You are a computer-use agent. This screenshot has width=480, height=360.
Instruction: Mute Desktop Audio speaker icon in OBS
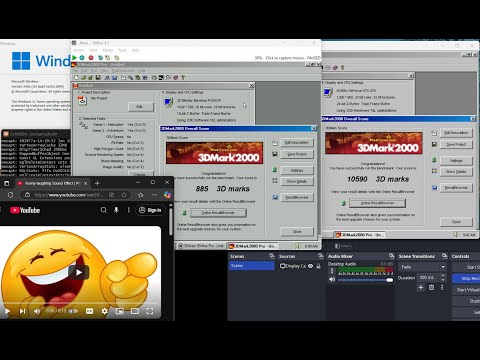[332, 279]
